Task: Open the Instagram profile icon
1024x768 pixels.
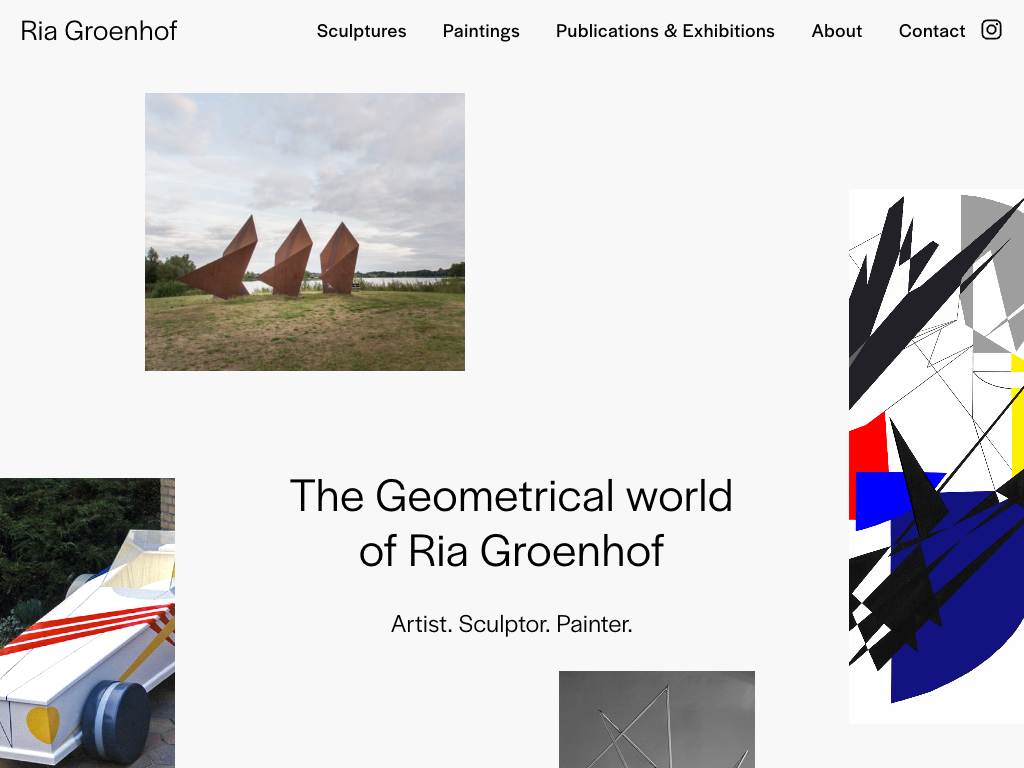Action: coord(991,30)
